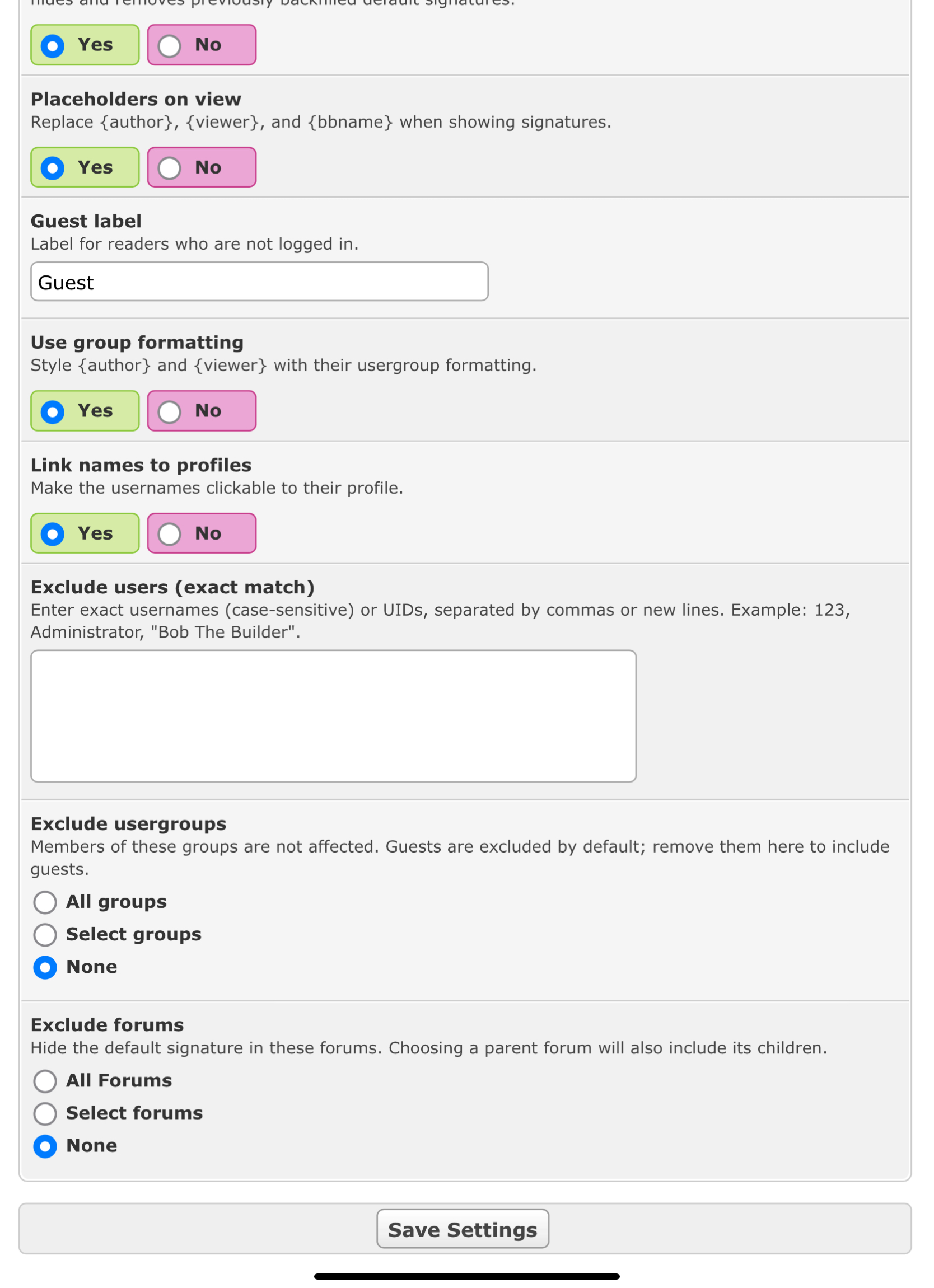
Task: Select No for Placeholders on view
Action: [169, 168]
